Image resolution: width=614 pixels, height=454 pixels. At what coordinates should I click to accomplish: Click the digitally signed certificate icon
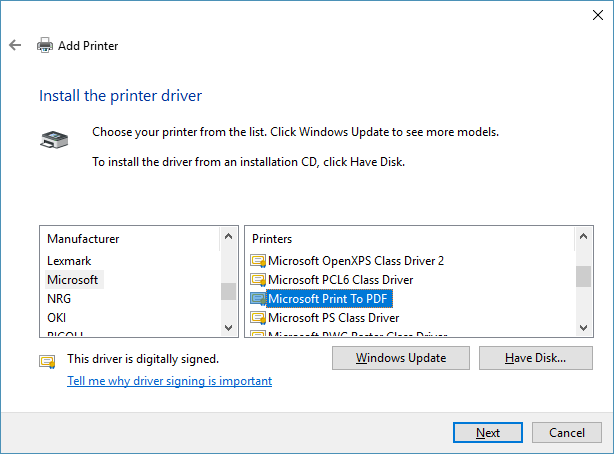(47, 360)
